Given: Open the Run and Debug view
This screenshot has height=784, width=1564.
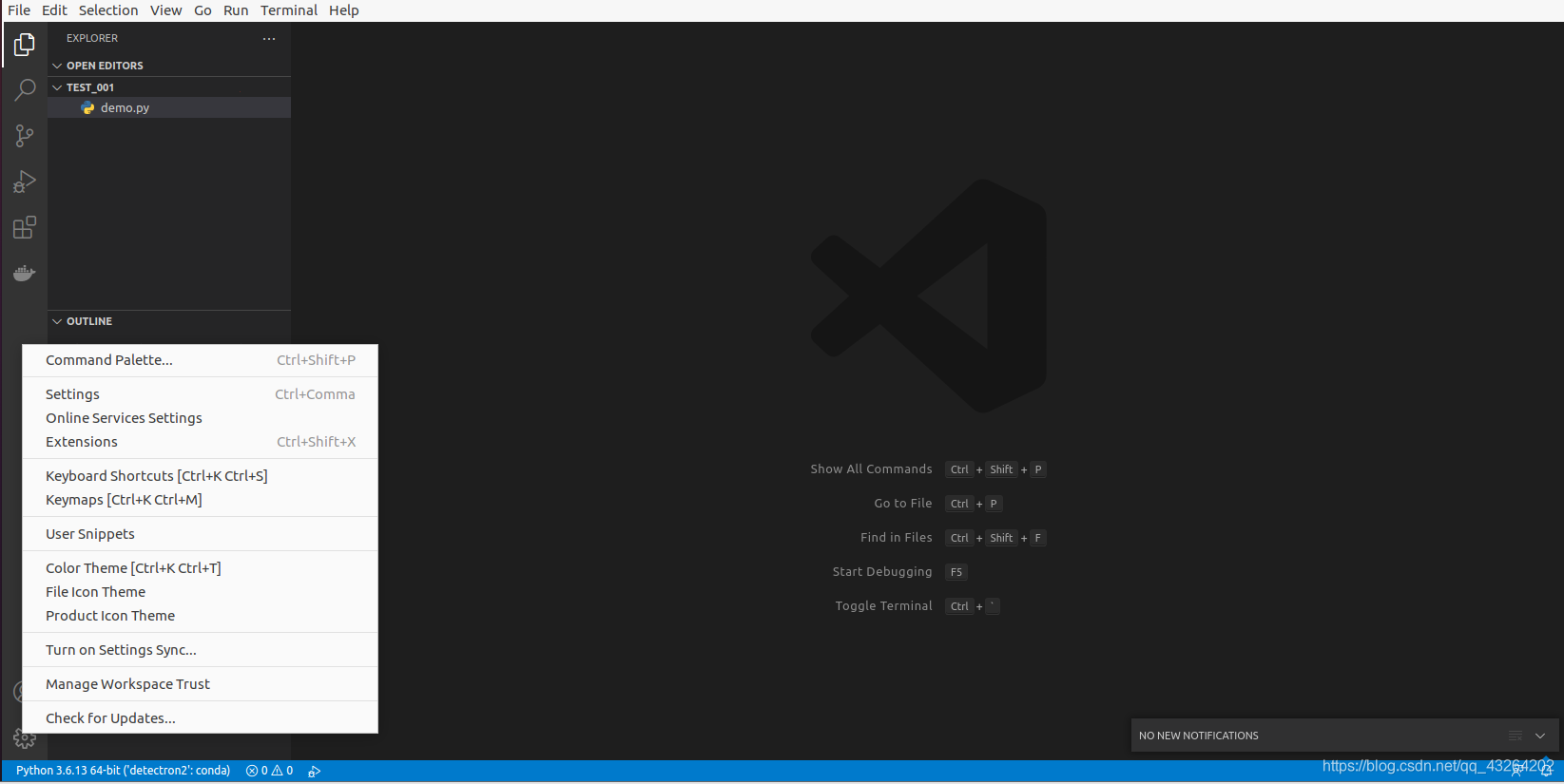Looking at the screenshot, I should click(25, 182).
